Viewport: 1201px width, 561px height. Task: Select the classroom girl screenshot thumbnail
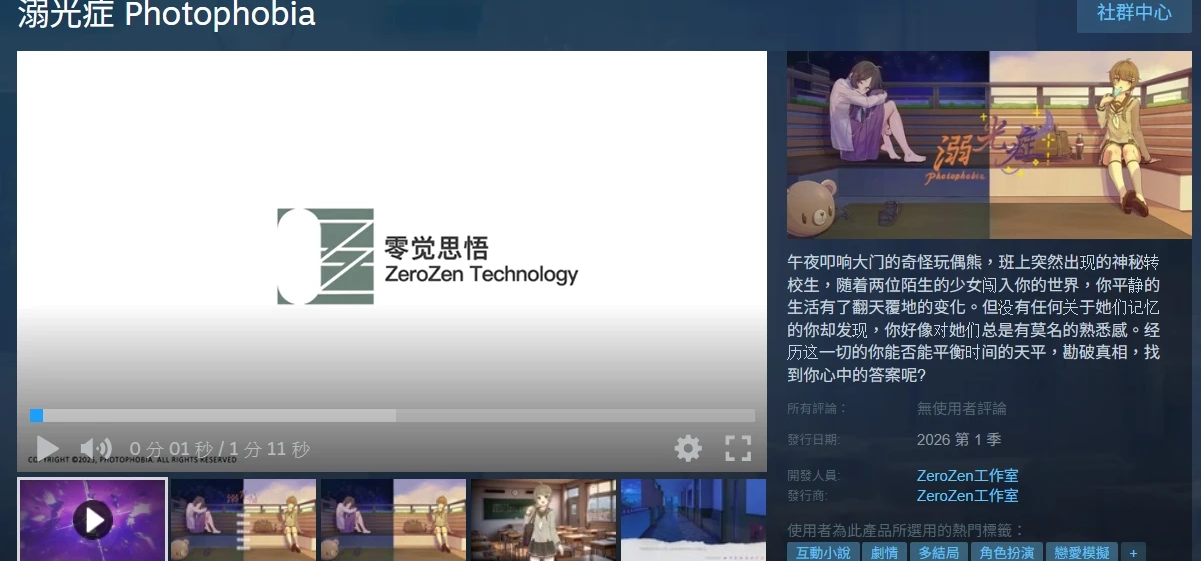543,520
